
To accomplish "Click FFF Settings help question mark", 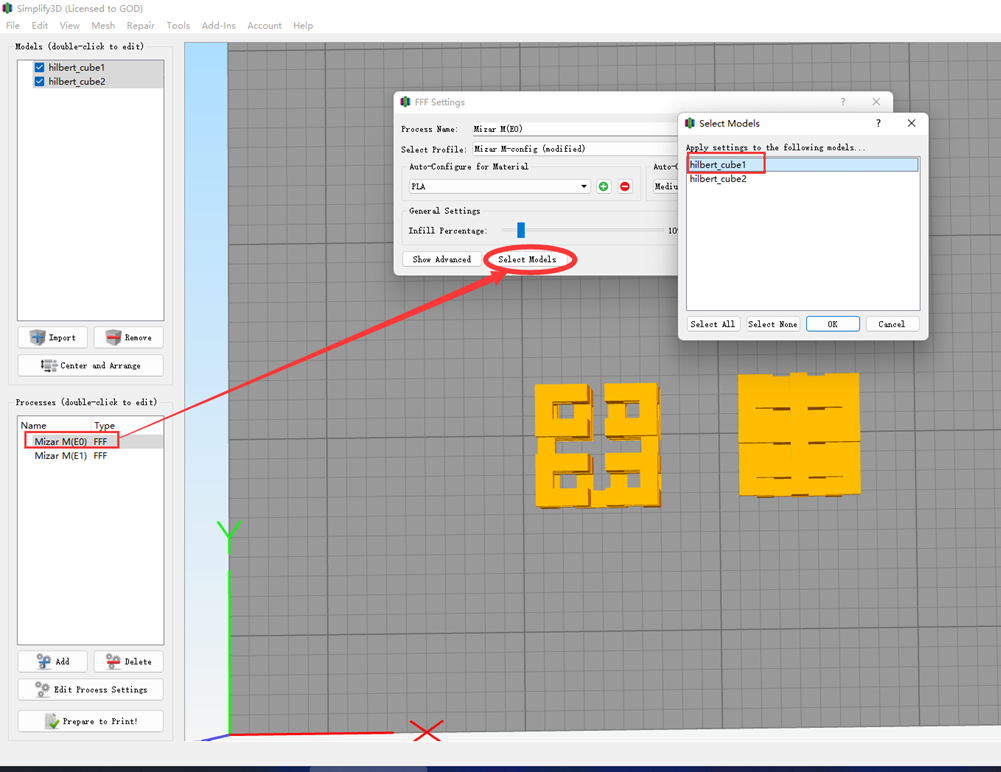I will coord(843,102).
